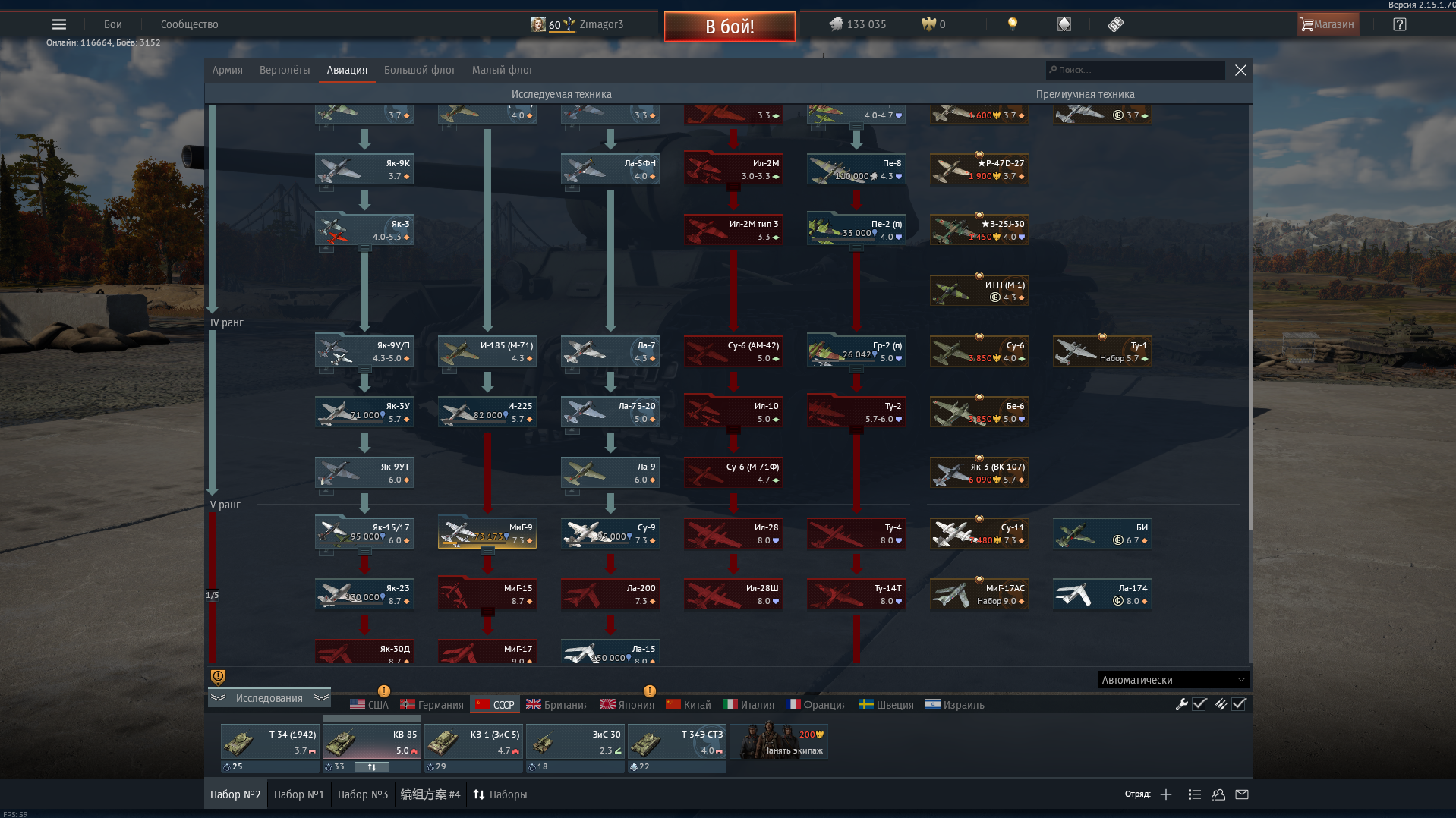
Task: Select the Ил-10 attacker card
Action: click(x=733, y=411)
